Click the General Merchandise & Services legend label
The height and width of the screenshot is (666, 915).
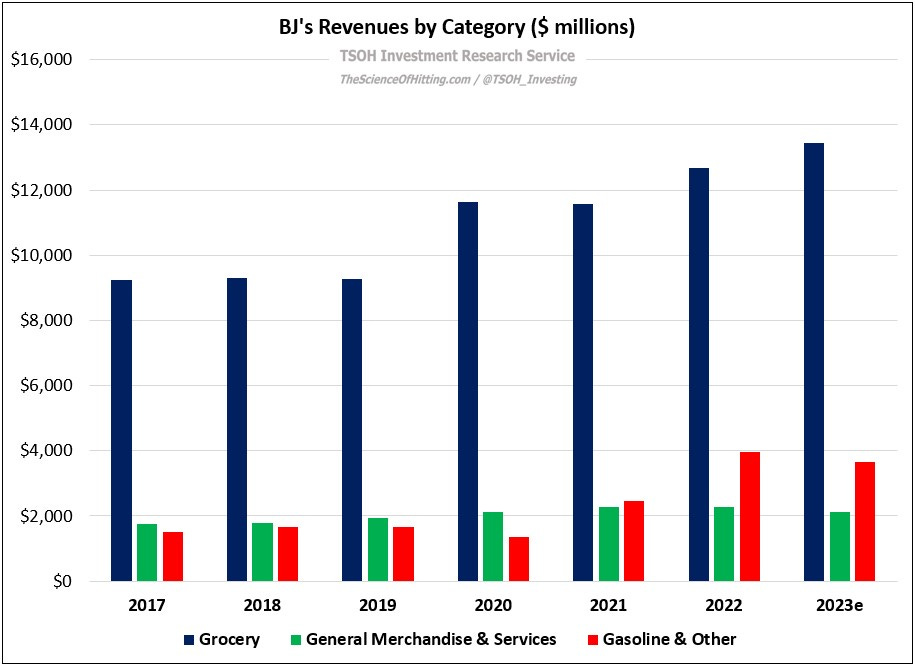click(x=431, y=640)
